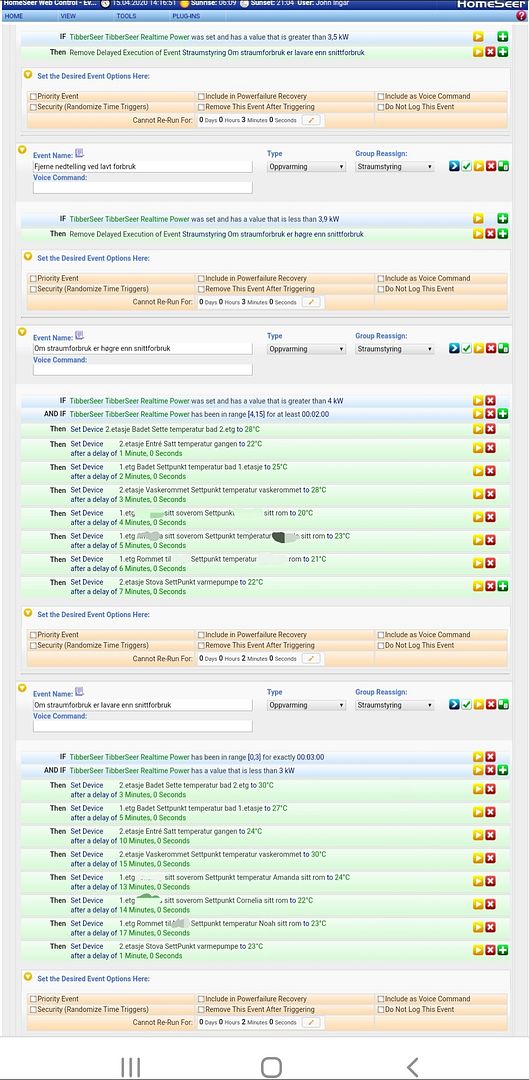Edit the 'bad 2.etg to 28°C' action
The width and height of the screenshot is (529, 1080).
click(x=478, y=429)
